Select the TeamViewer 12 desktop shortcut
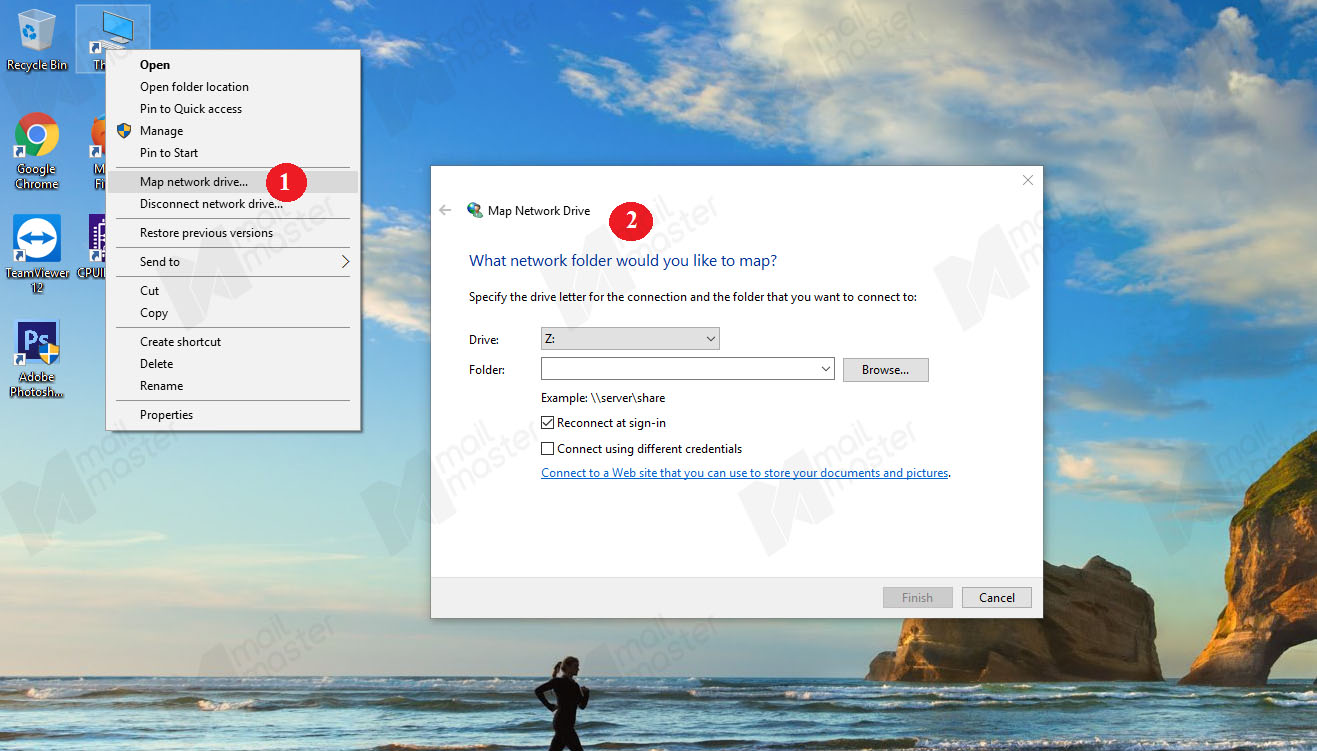This screenshot has height=751, width=1317. [37, 254]
